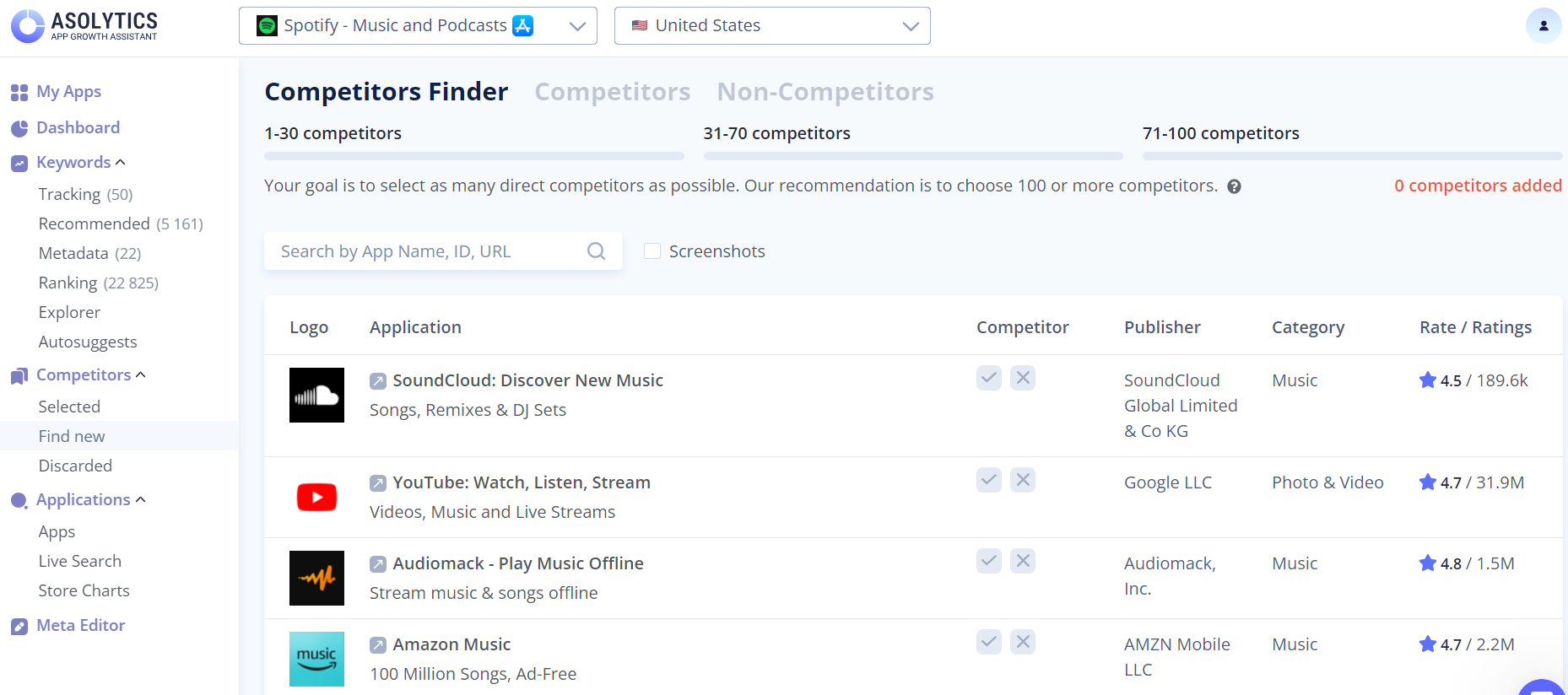The image size is (1568, 695).
Task: Click the Meta Editor pencil icon
Action: [x=19, y=626]
